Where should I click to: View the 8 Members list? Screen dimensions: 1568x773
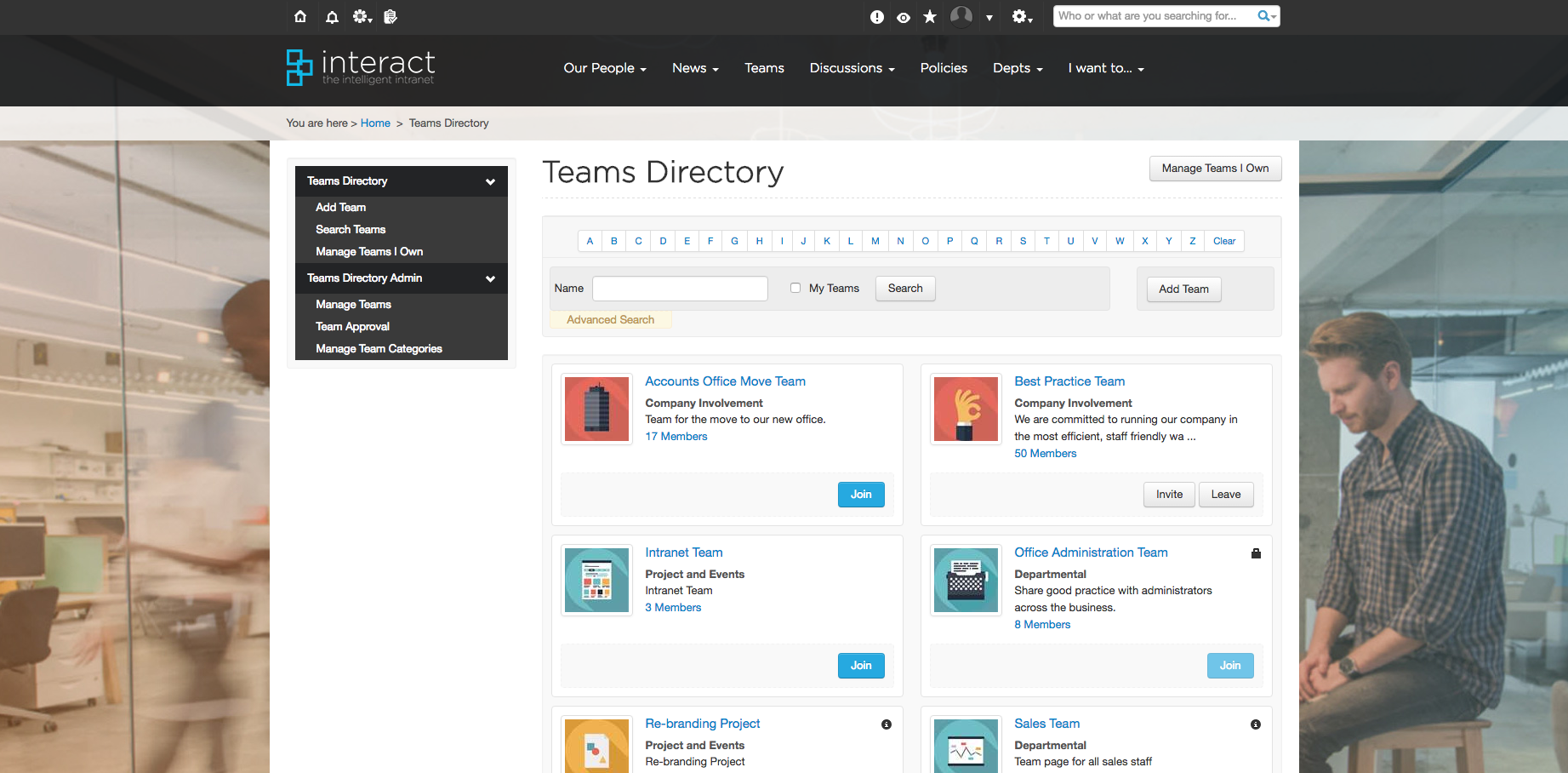pos(1042,625)
